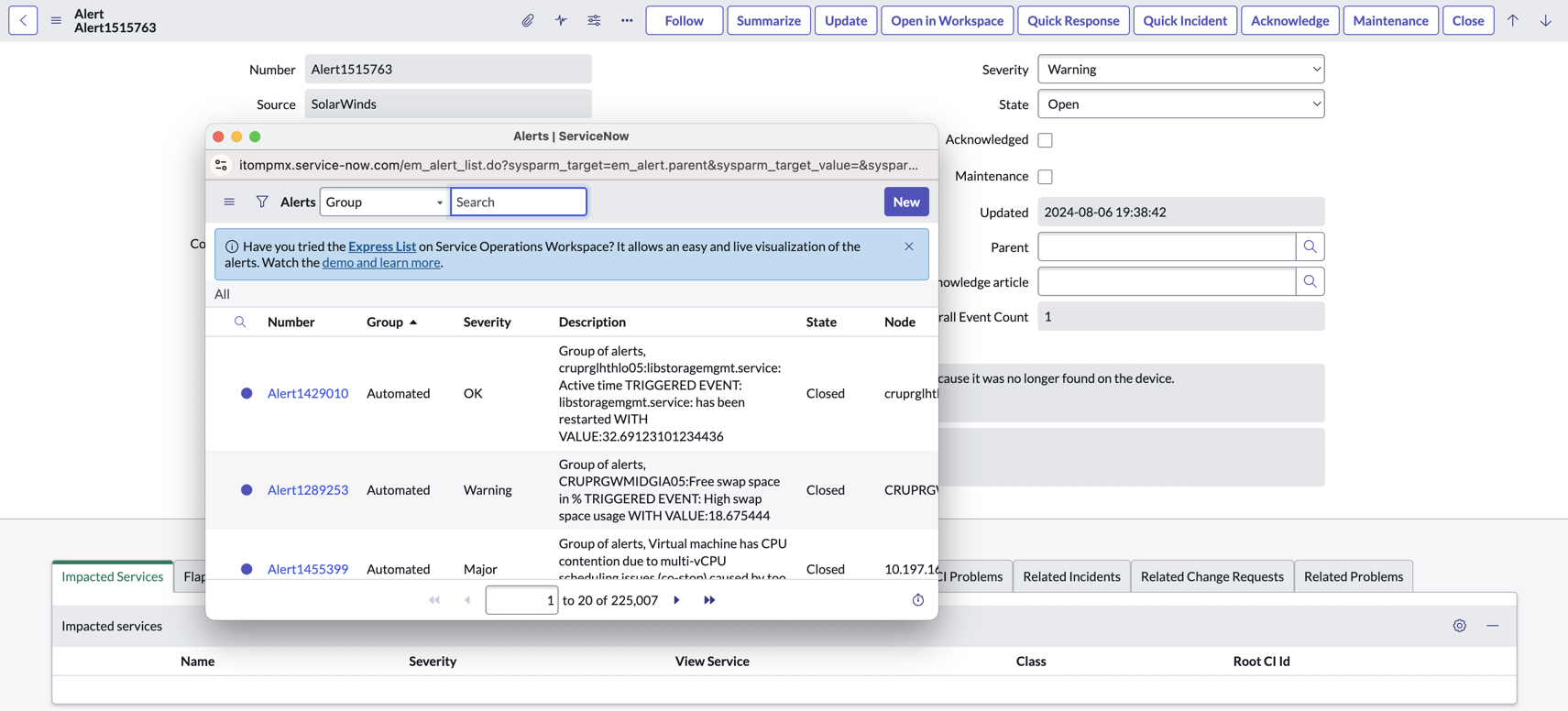Focus the Search field in the Alerts popup

pyautogui.click(x=519, y=202)
